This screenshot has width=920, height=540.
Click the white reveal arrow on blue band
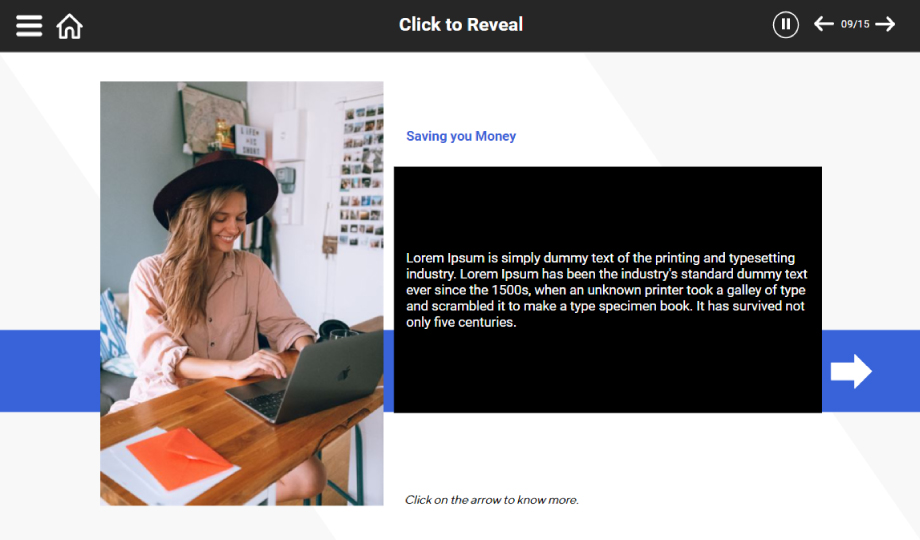point(851,371)
